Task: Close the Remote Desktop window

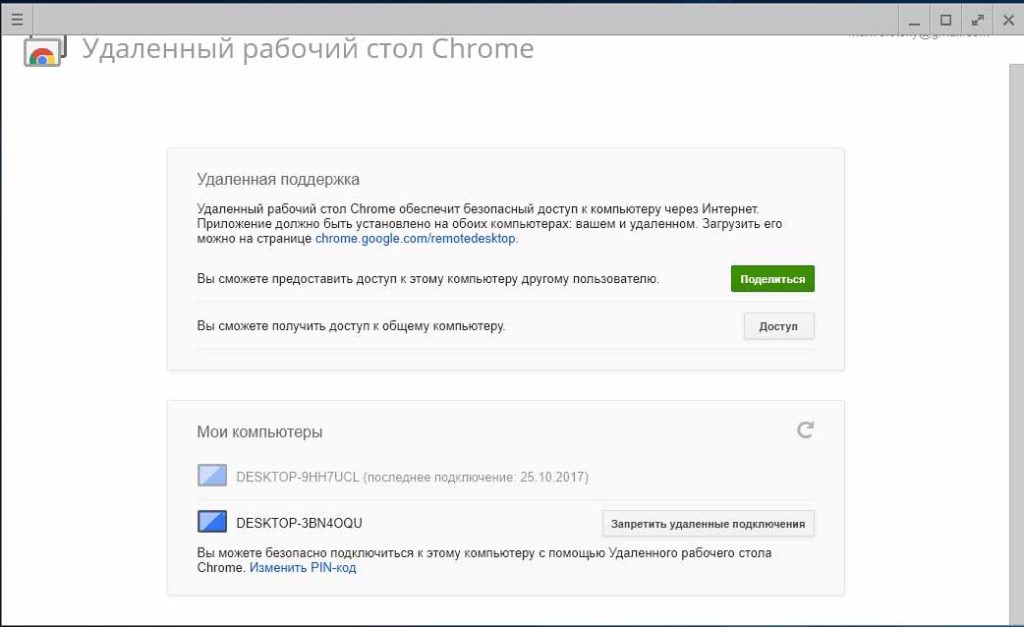Action: click(1007, 19)
